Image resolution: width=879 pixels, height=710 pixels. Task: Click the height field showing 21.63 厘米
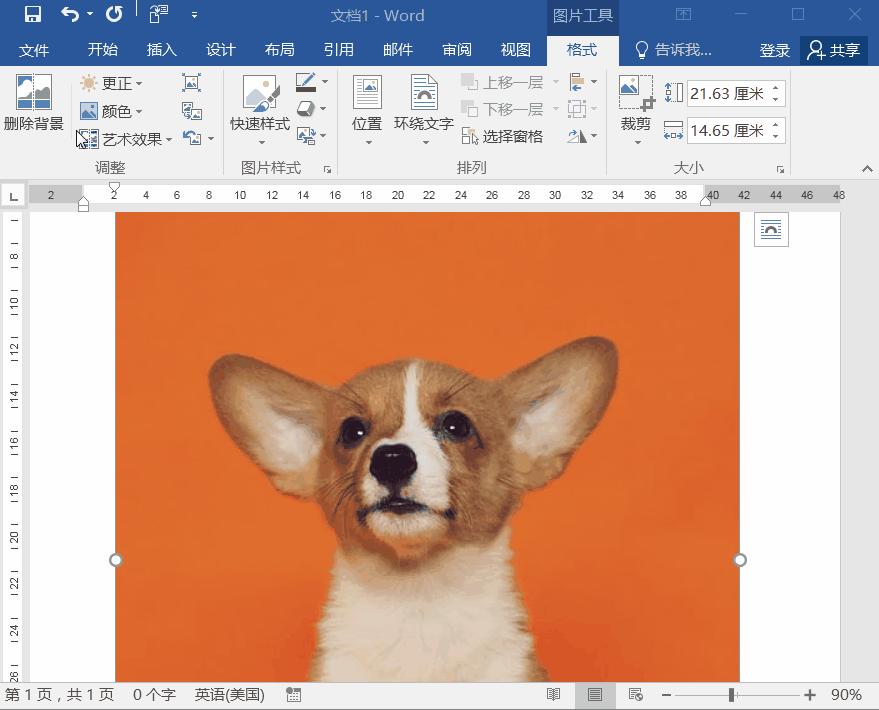(727, 94)
